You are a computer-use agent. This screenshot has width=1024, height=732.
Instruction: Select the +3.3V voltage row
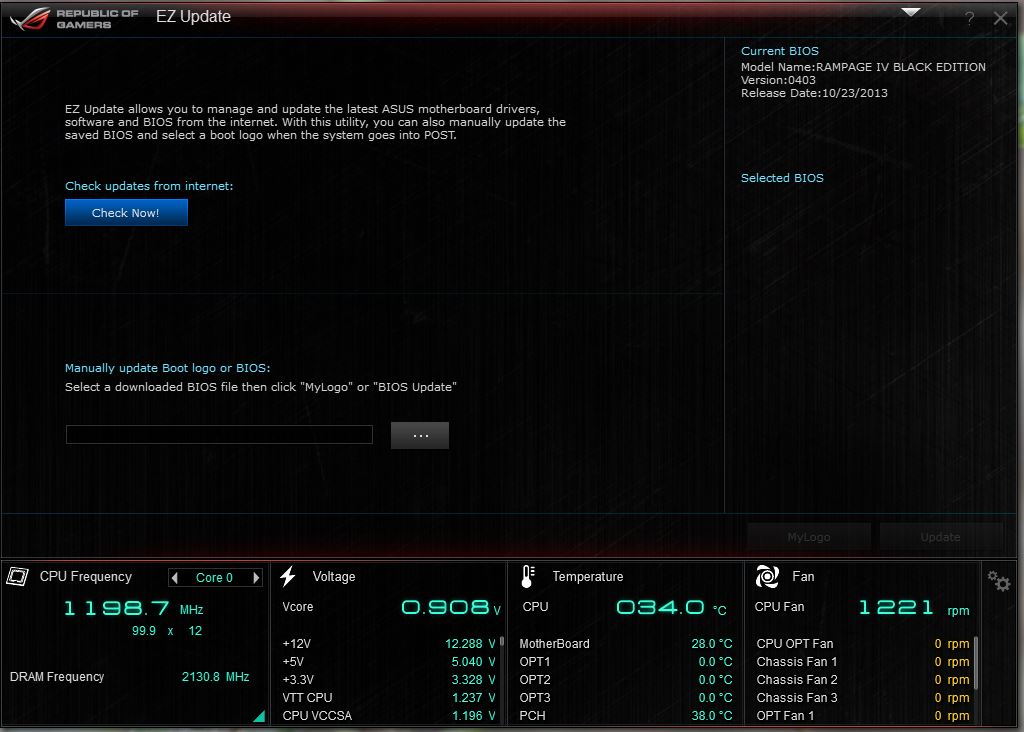pos(389,680)
